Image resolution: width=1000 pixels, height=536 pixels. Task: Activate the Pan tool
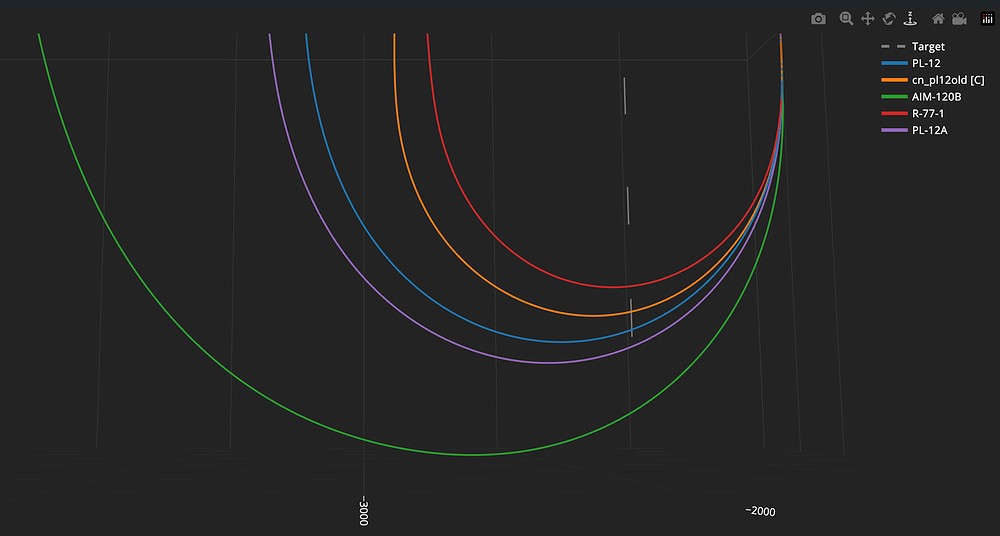point(867,19)
